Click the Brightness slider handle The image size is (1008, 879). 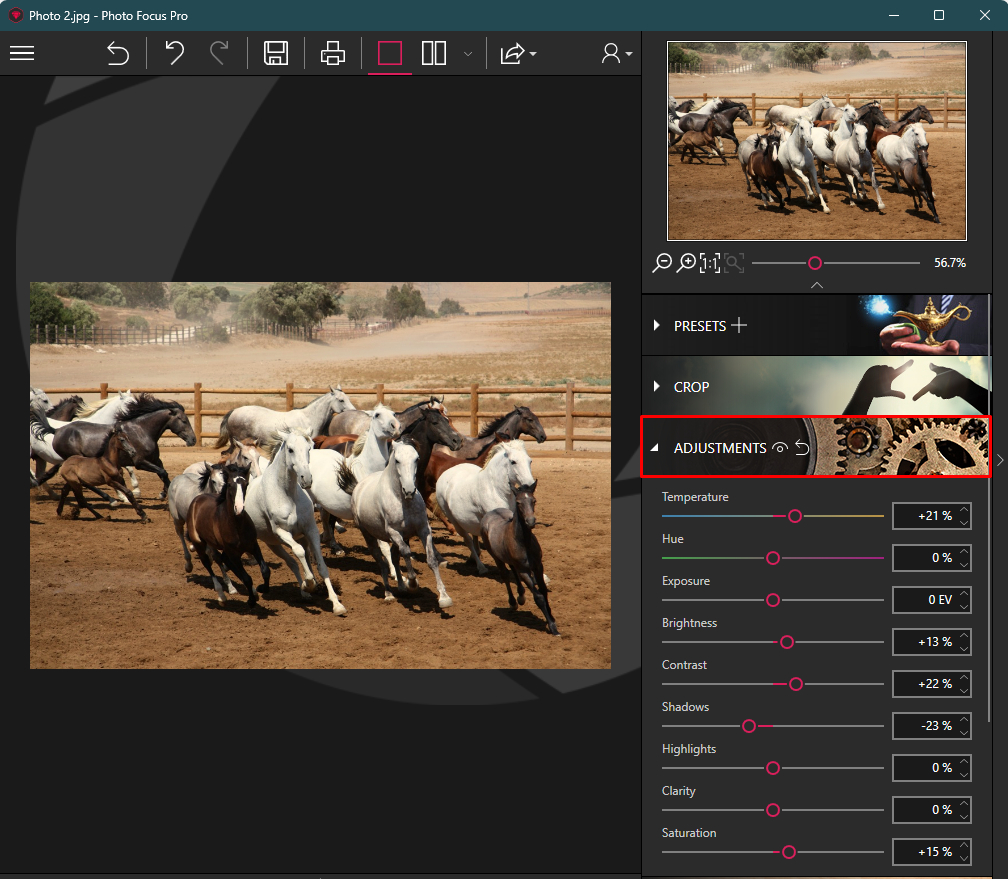click(x=787, y=642)
